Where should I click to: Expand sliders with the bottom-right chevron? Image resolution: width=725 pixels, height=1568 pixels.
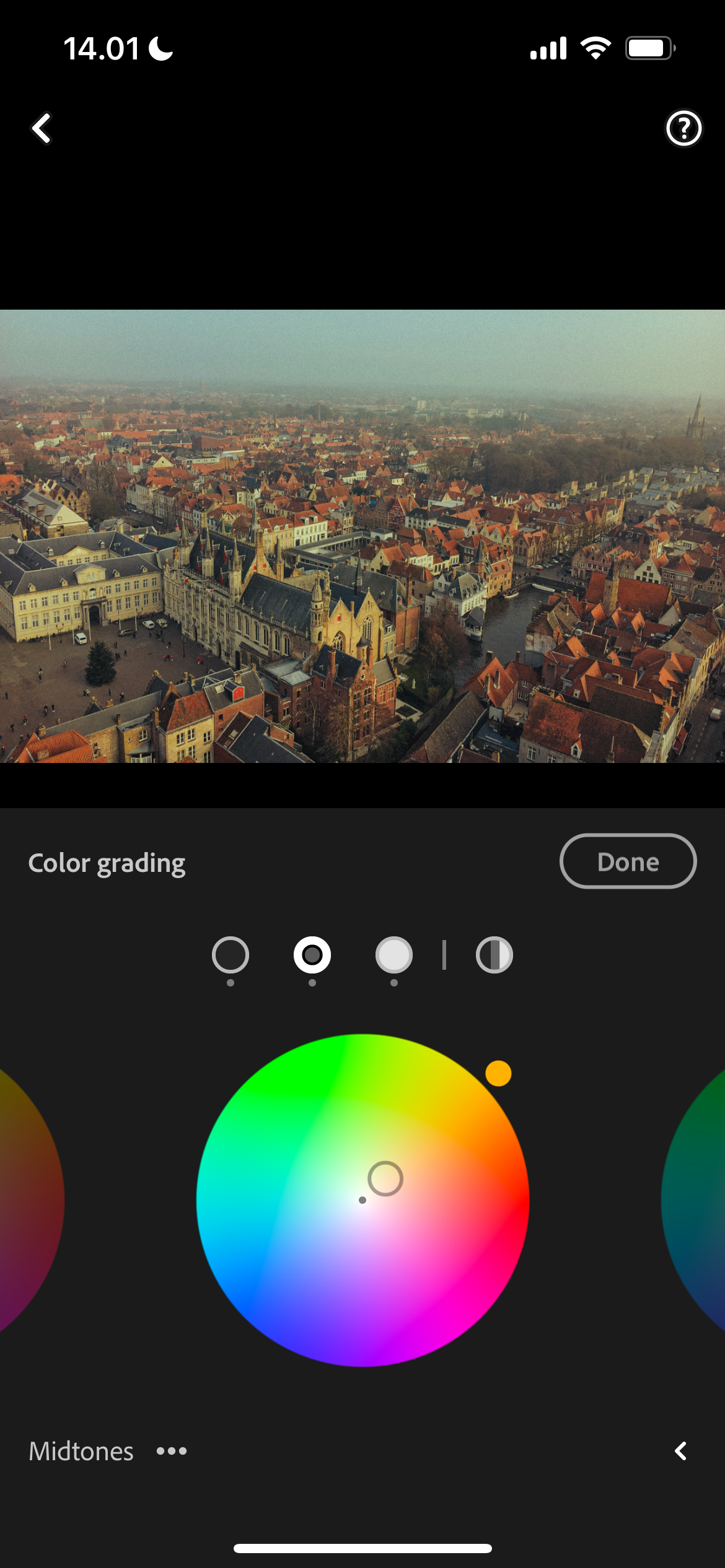[680, 1451]
